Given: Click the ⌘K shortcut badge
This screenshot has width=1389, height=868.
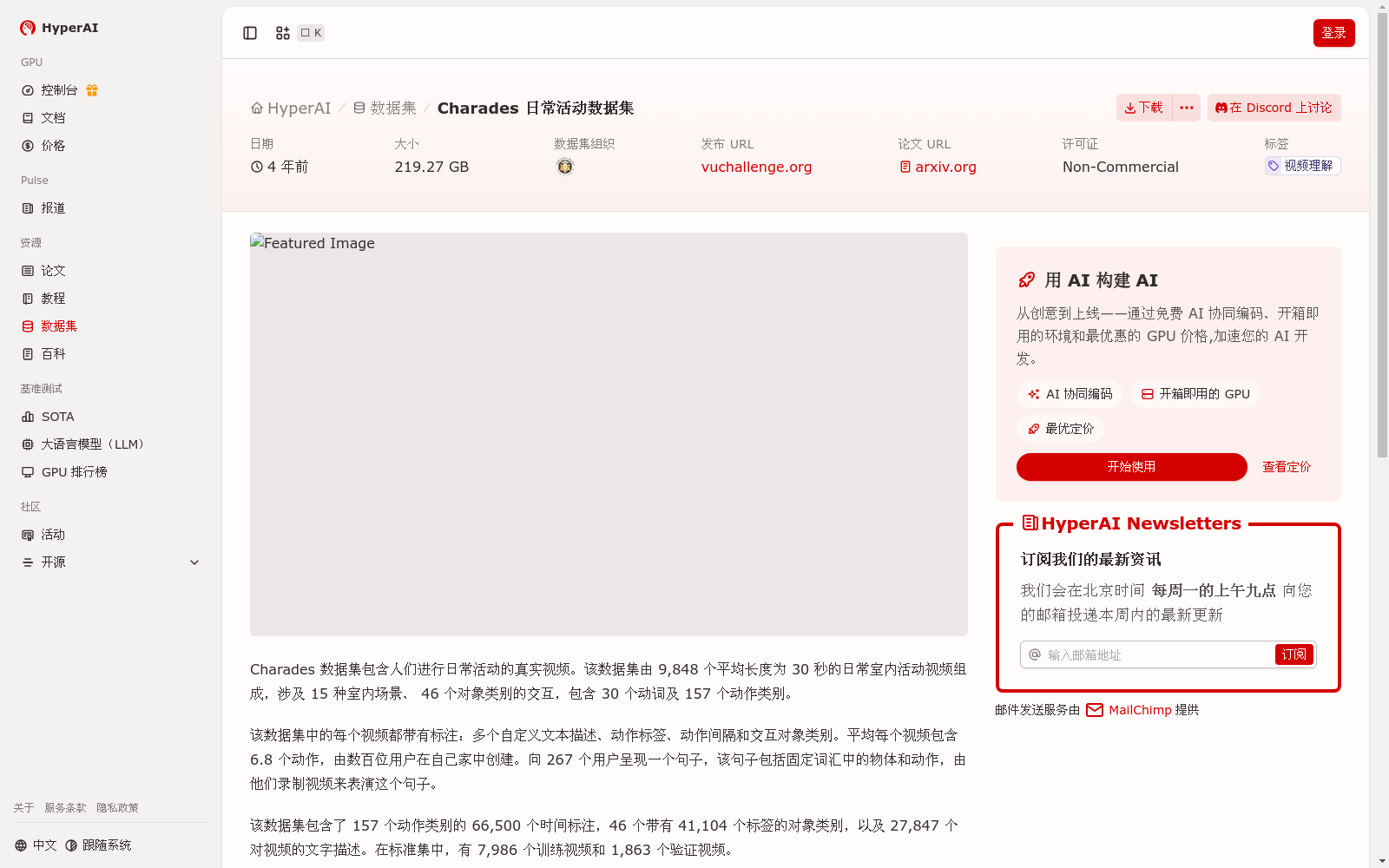Looking at the screenshot, I should click(311, 33).
